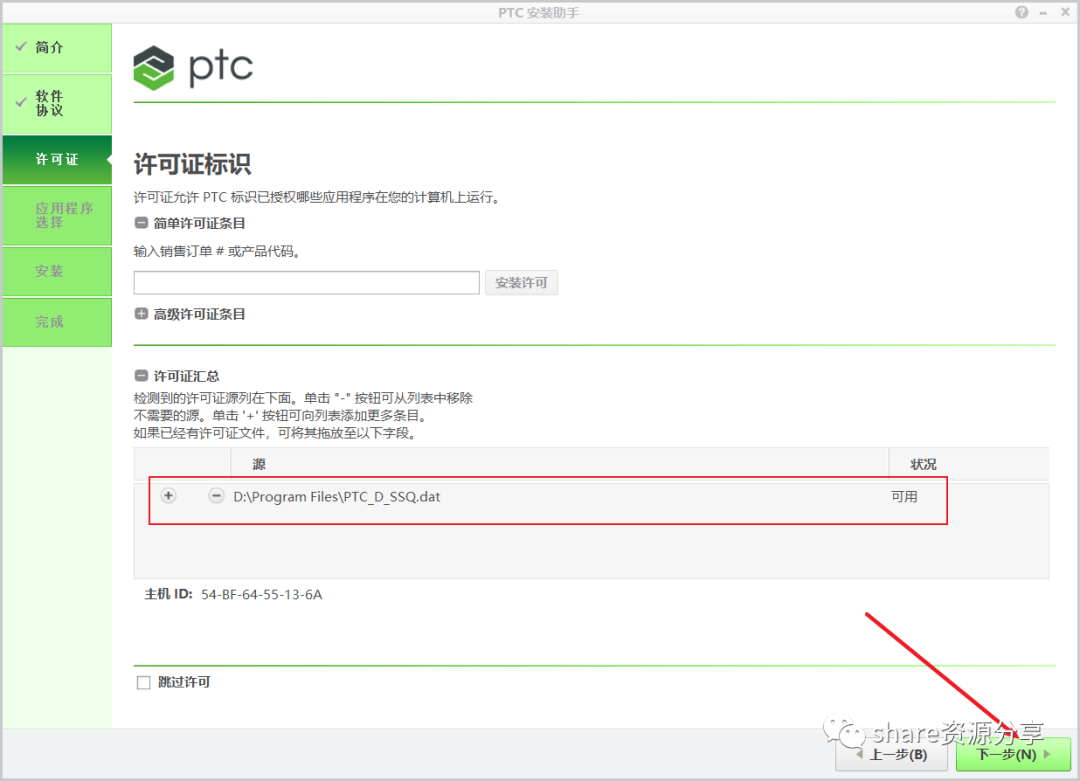Viewport: 1080px width, 781px height.
Task: Click the checkmark icon beside 简介
Action: pyautogui.click(x=21, y=46)
